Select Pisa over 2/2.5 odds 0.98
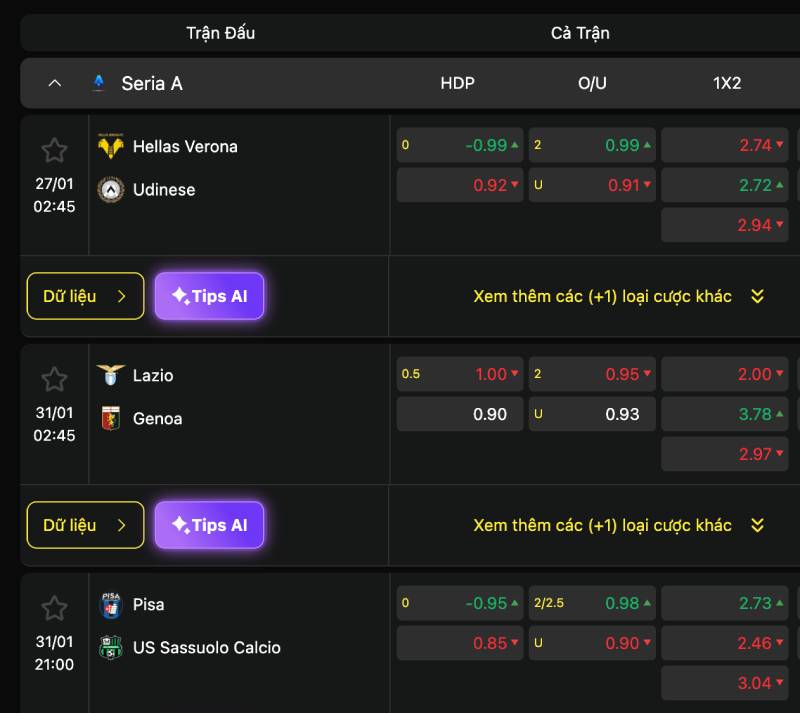 592,603
